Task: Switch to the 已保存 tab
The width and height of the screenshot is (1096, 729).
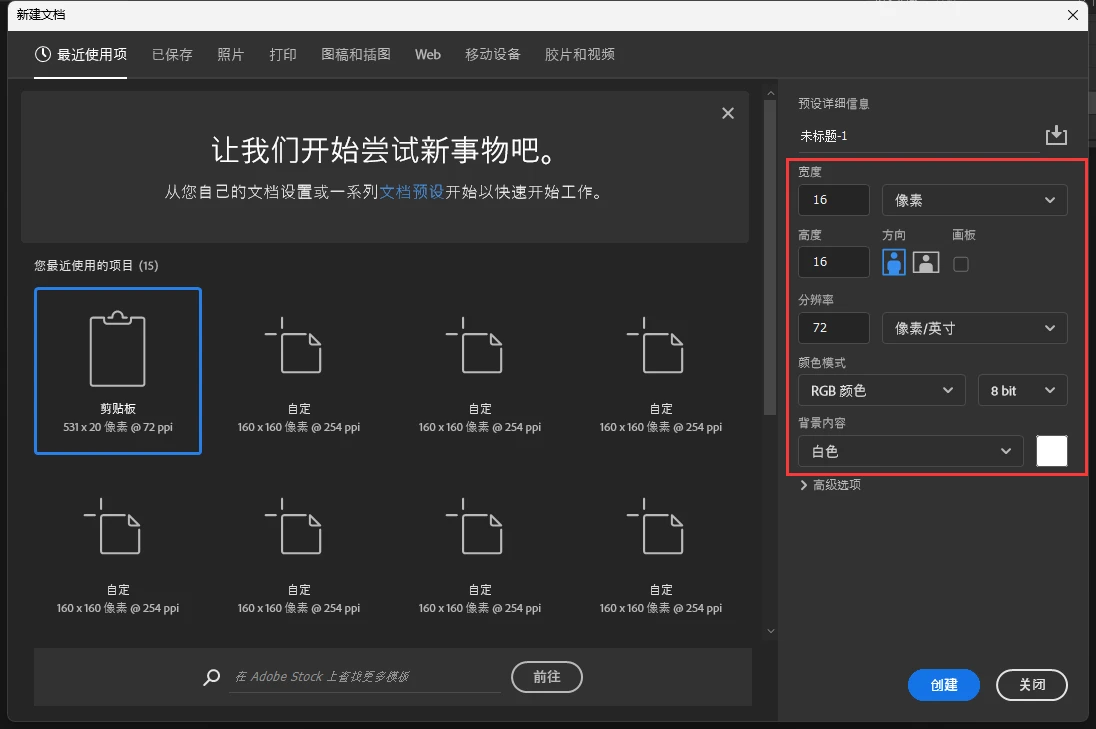Action: 172,55
